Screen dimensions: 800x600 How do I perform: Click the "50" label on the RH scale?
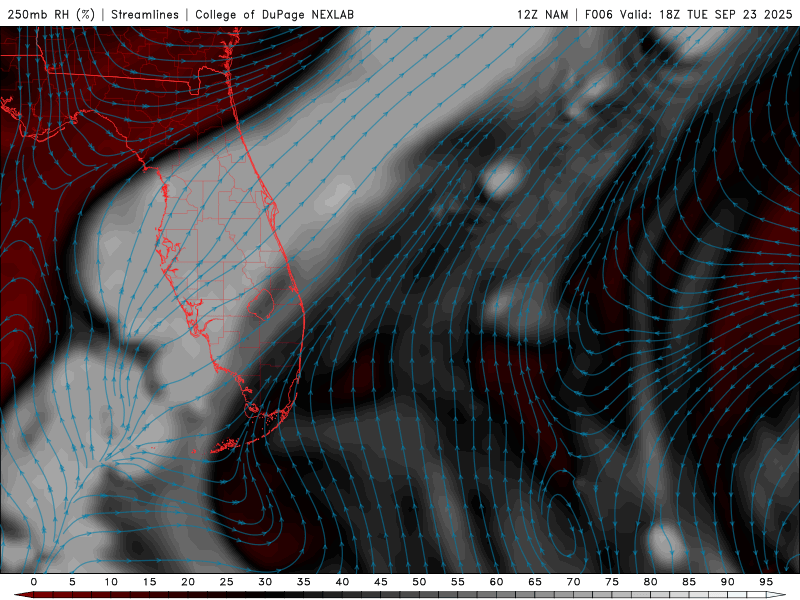(419, 582)
